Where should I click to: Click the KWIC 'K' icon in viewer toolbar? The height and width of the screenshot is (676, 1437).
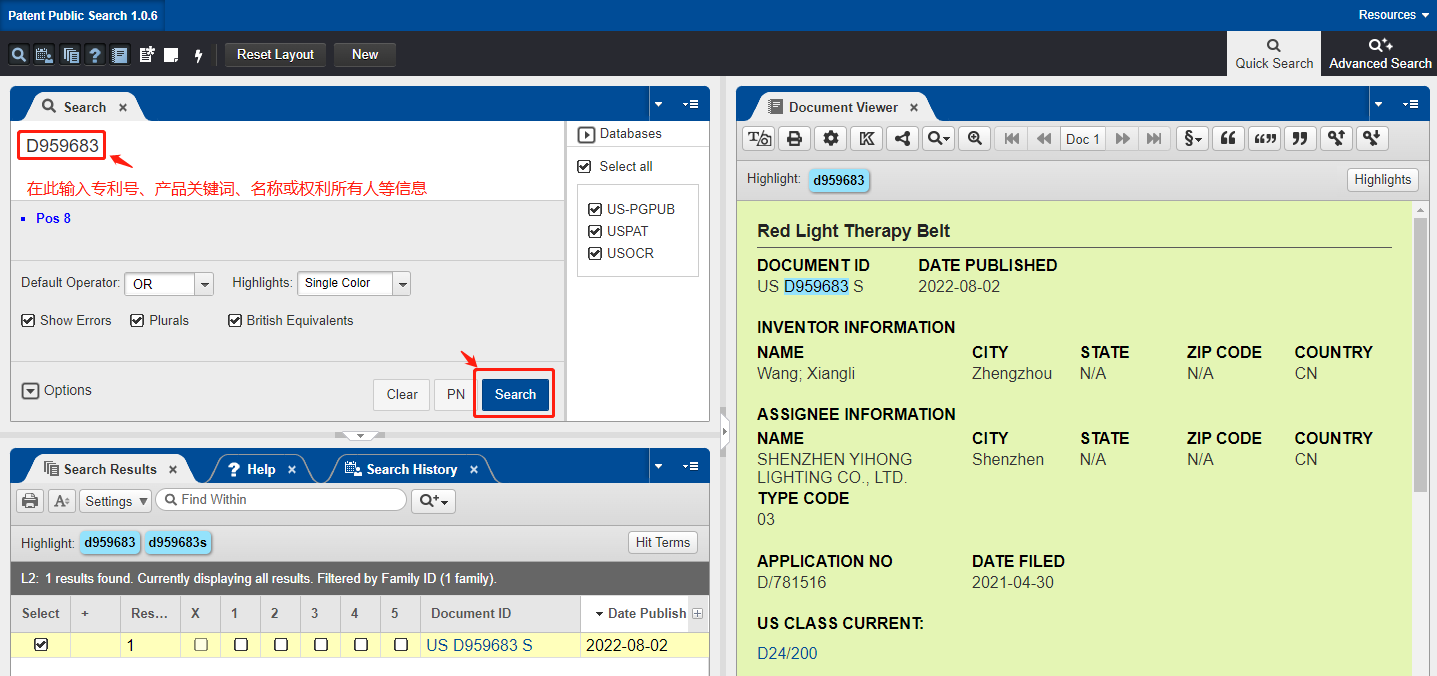[x=866, y=139]
